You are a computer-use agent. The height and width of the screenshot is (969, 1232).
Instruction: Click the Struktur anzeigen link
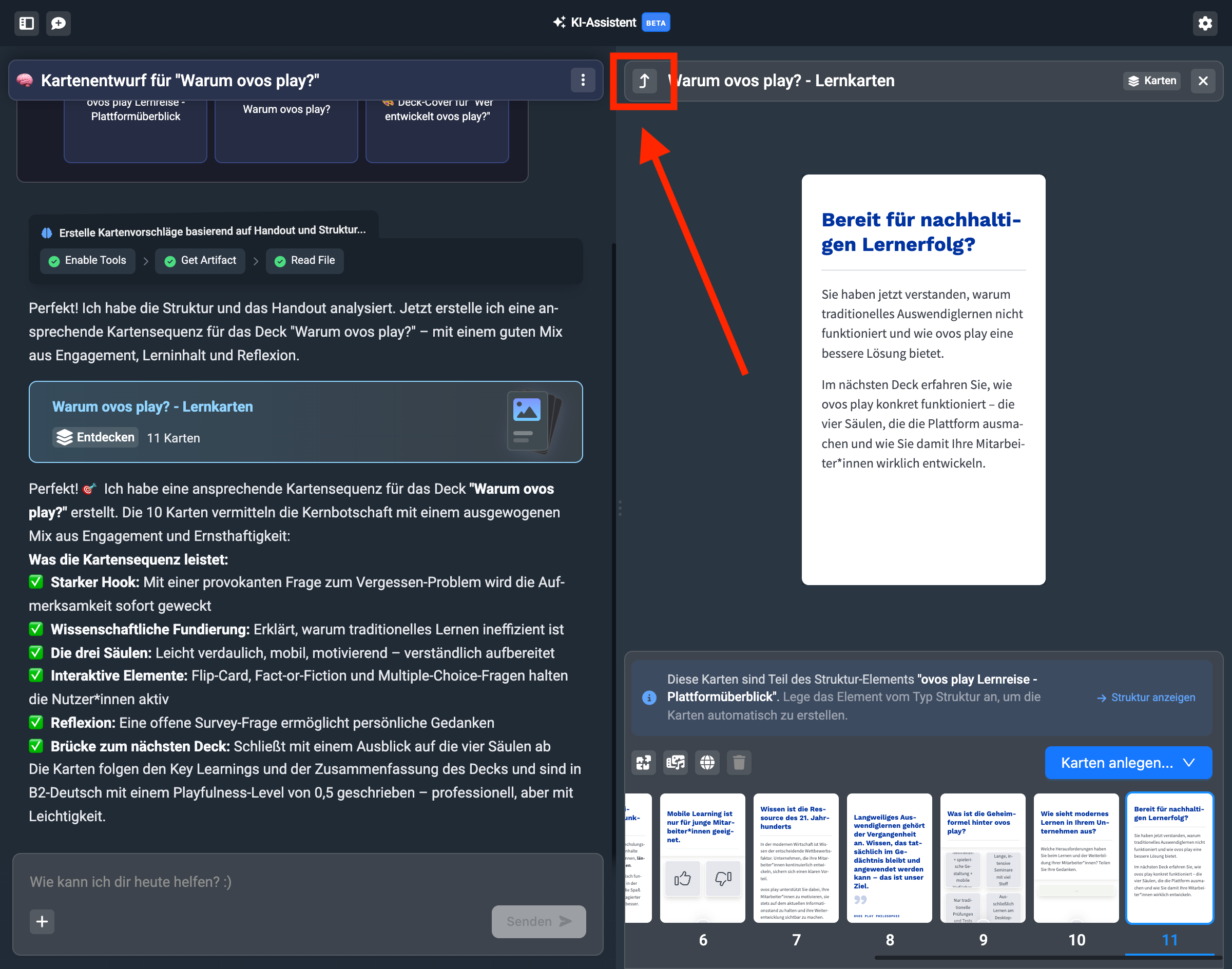pyautogui.click(x=1146, y=697)
